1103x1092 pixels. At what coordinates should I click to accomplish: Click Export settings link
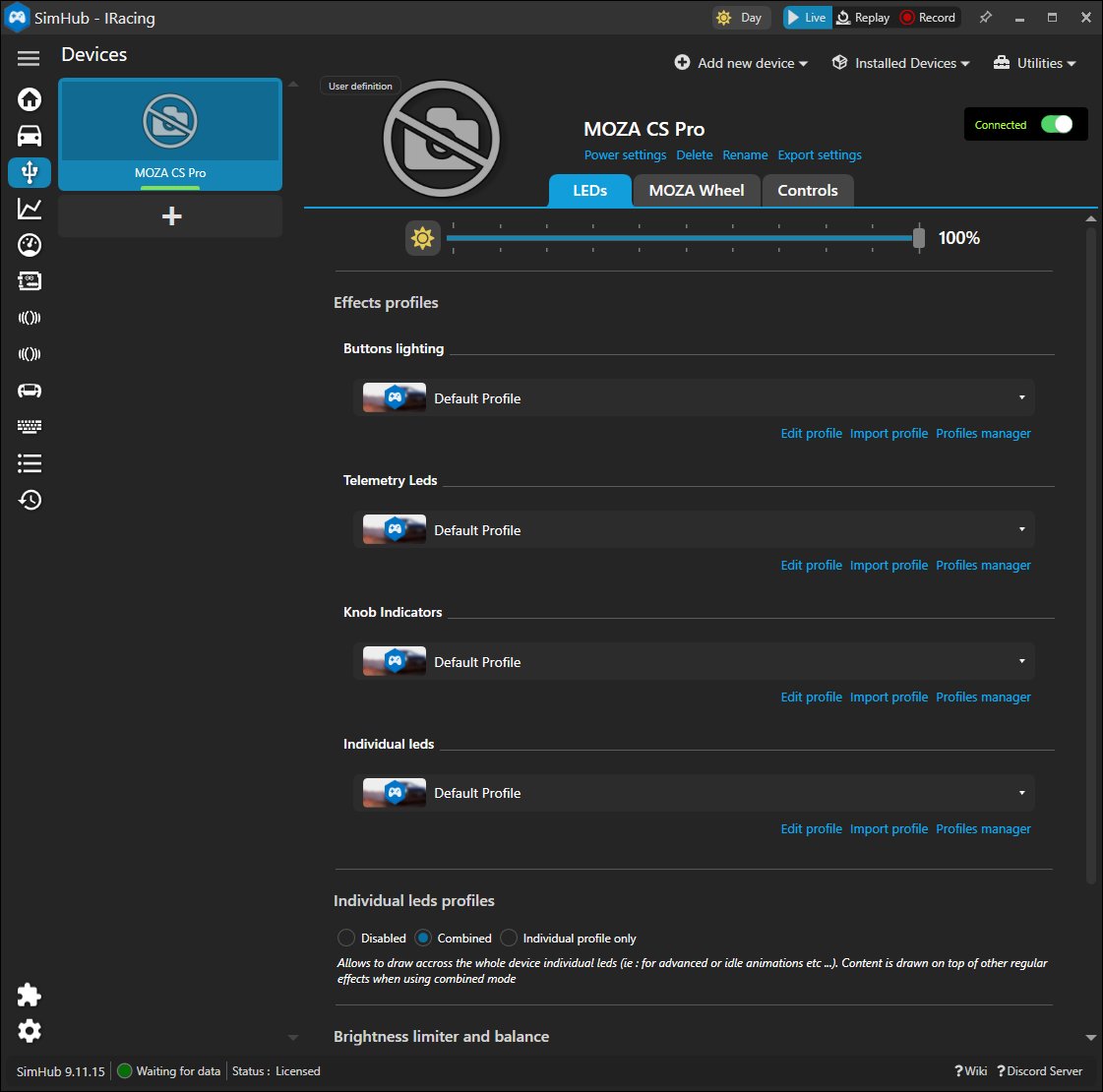point(820,154)
